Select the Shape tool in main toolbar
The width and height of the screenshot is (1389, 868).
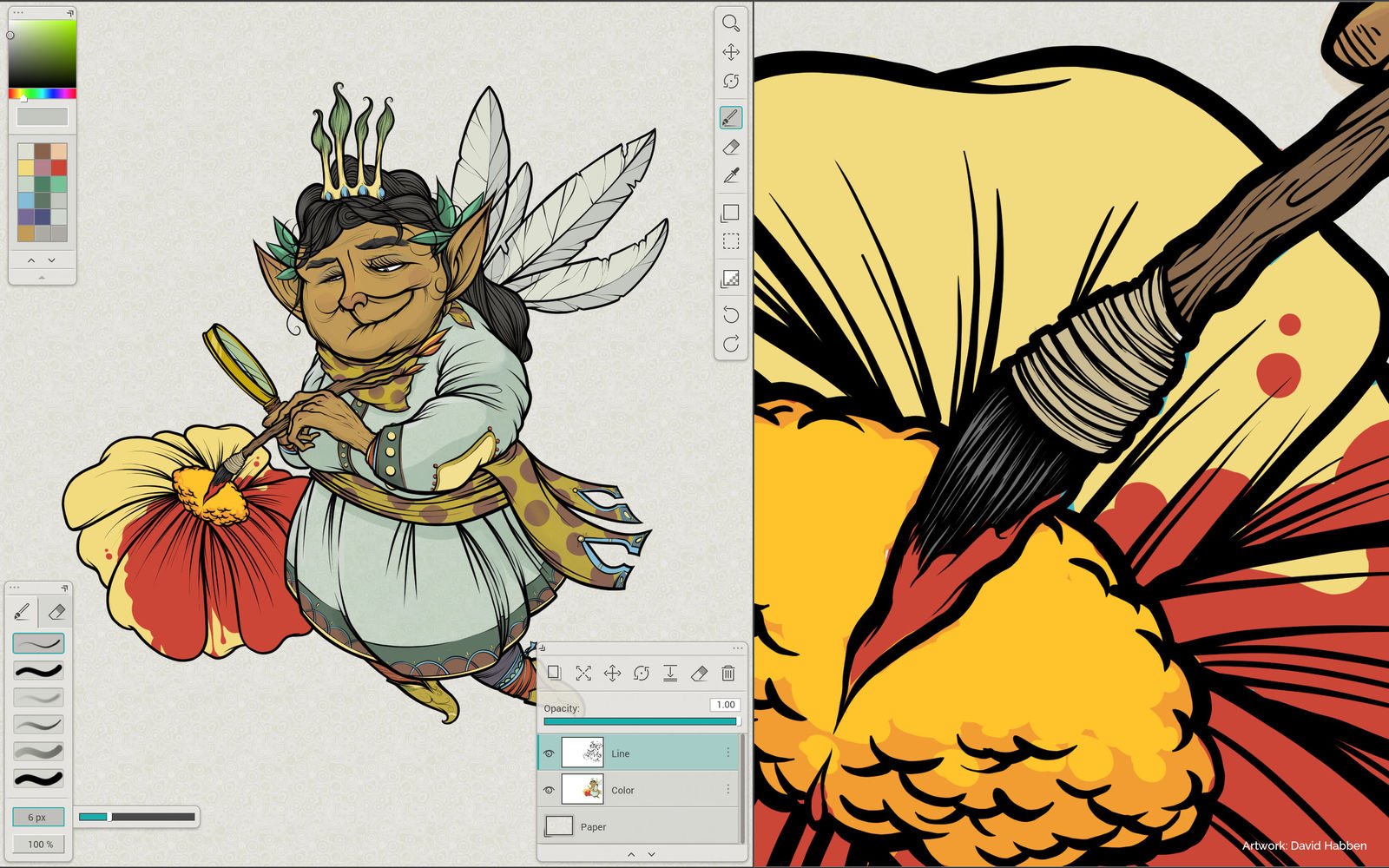click(x=731, y=213)
